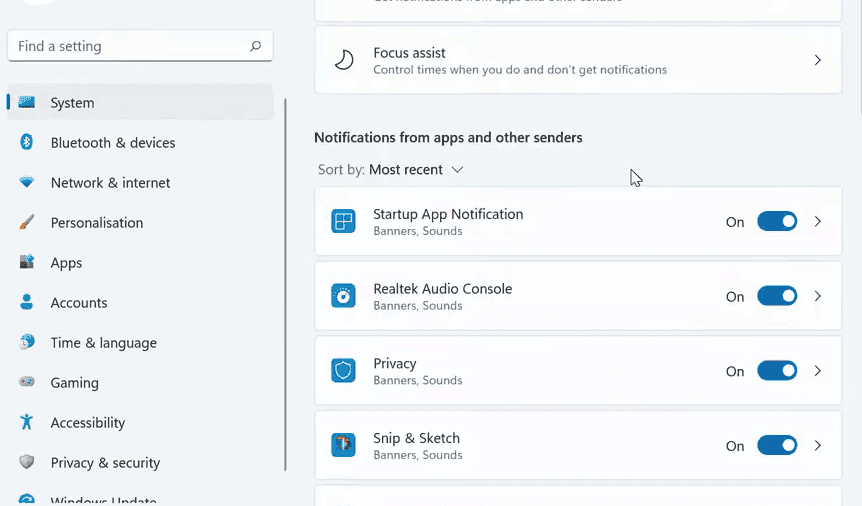Open Accounts settings category

pos(140,302)
